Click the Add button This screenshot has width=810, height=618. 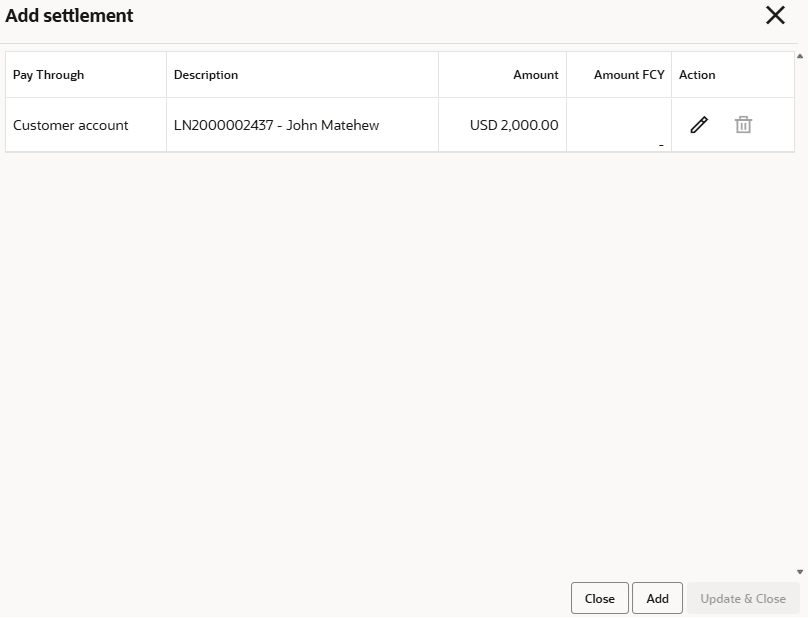tap(659, 599)
